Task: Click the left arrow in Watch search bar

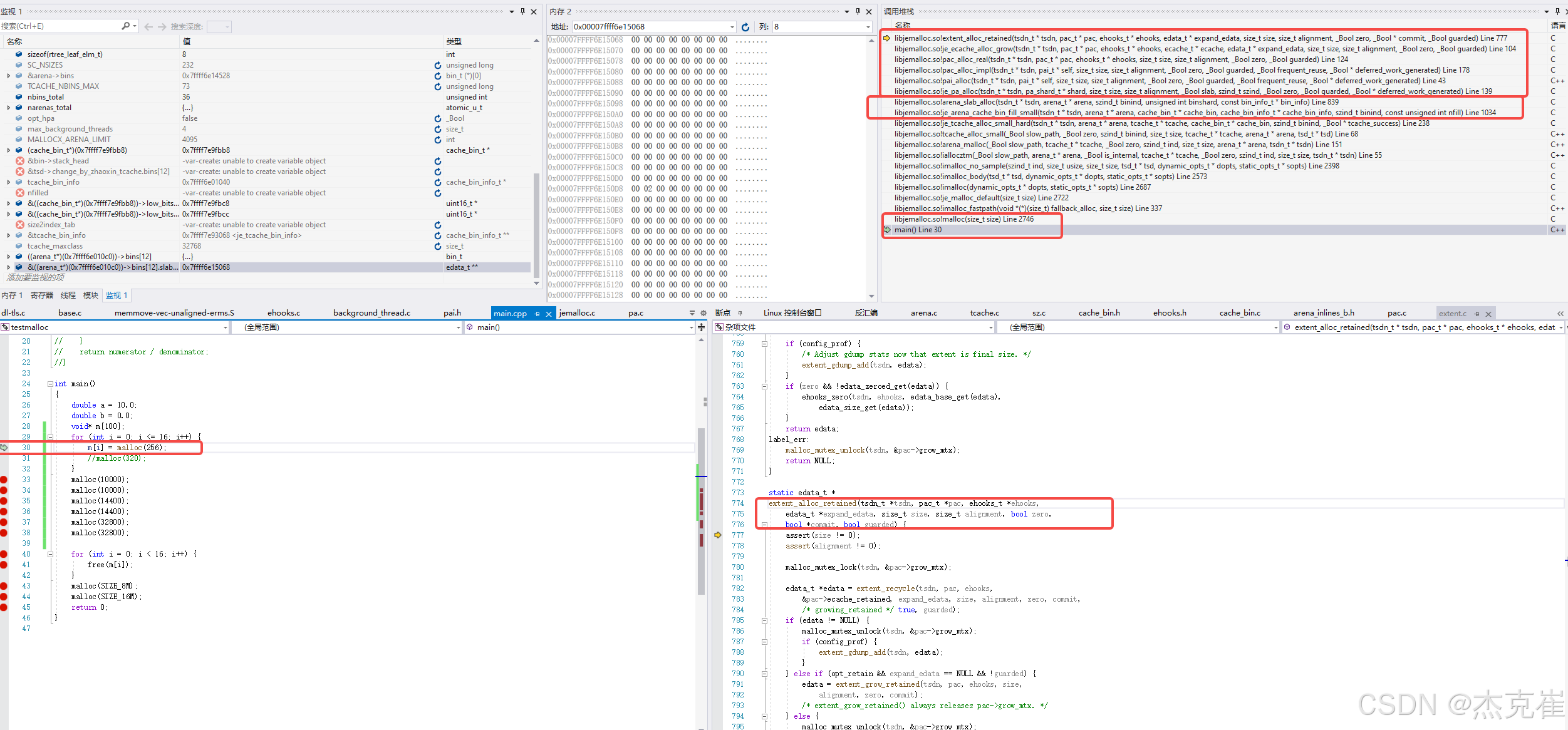Action: pos(148,26)
